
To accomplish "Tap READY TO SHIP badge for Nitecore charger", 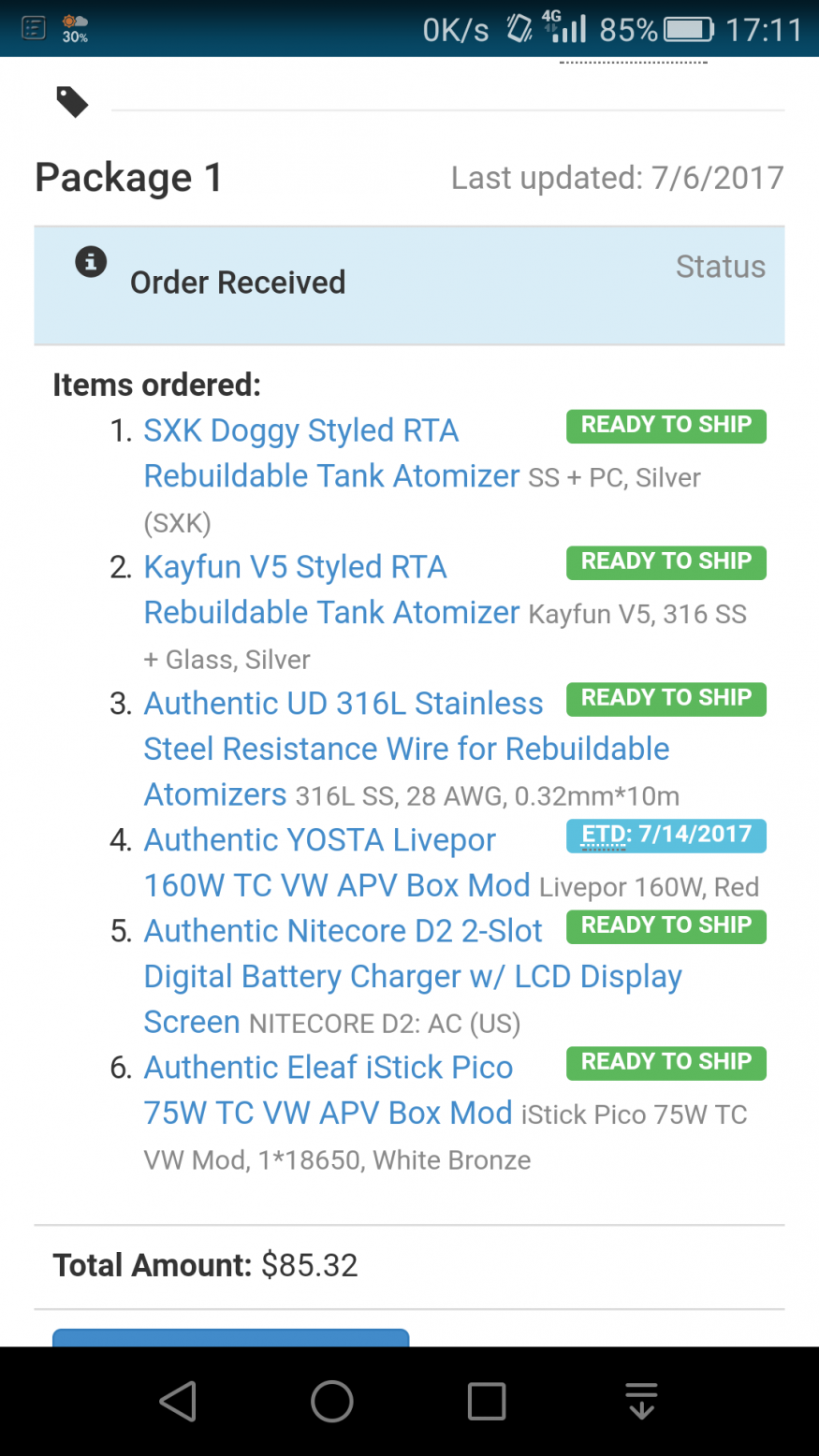I will click(x=665, y=926).
